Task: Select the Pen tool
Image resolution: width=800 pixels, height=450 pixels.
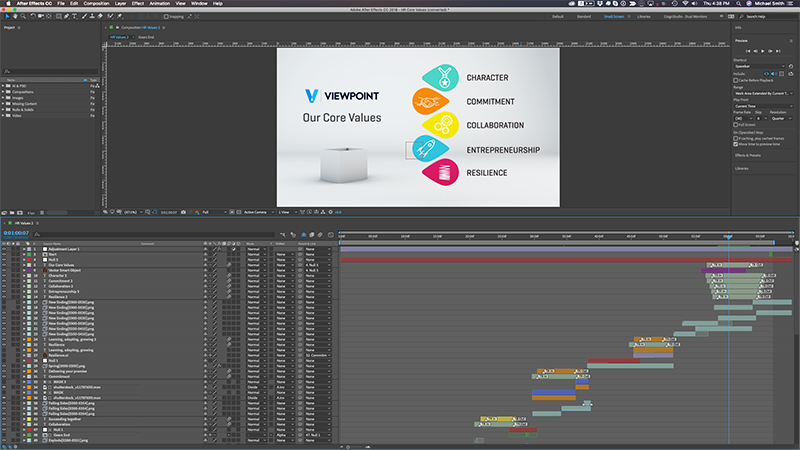Action: (x=67, y=16)
